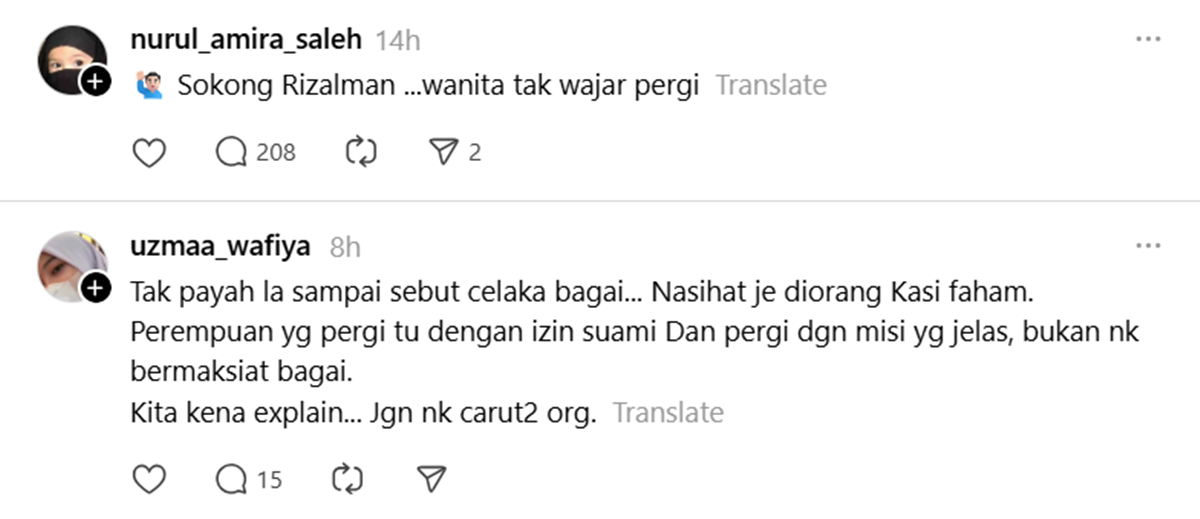Follow uzmaa_wafiya using plus badge

[95, 290]
